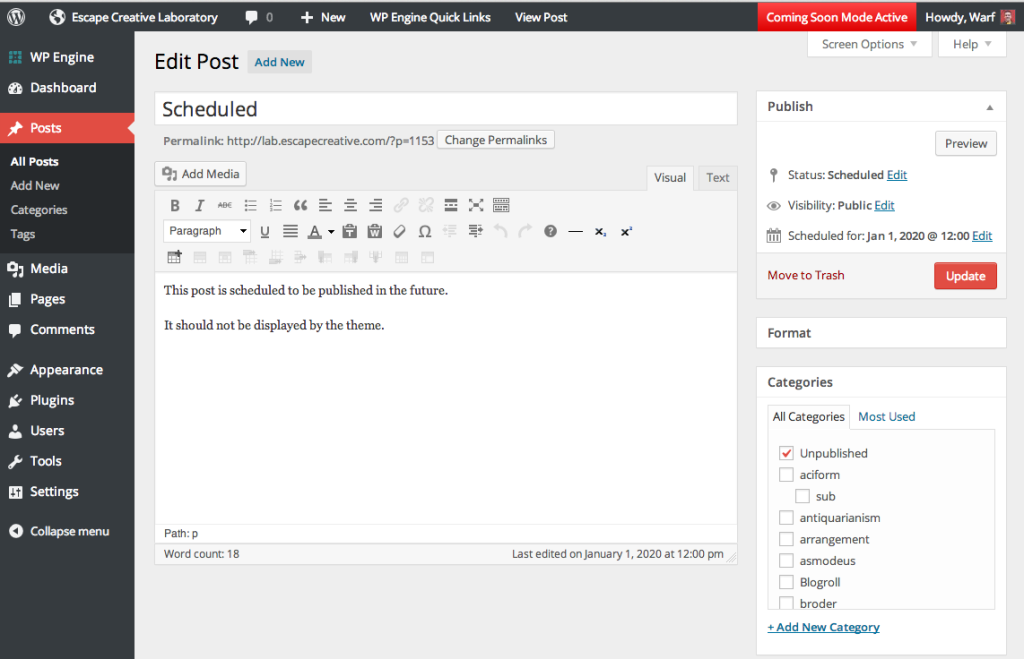Insert the Read More tag
Image resolution: width=1024 pixels, height=659 pixels.
point(450,205)
